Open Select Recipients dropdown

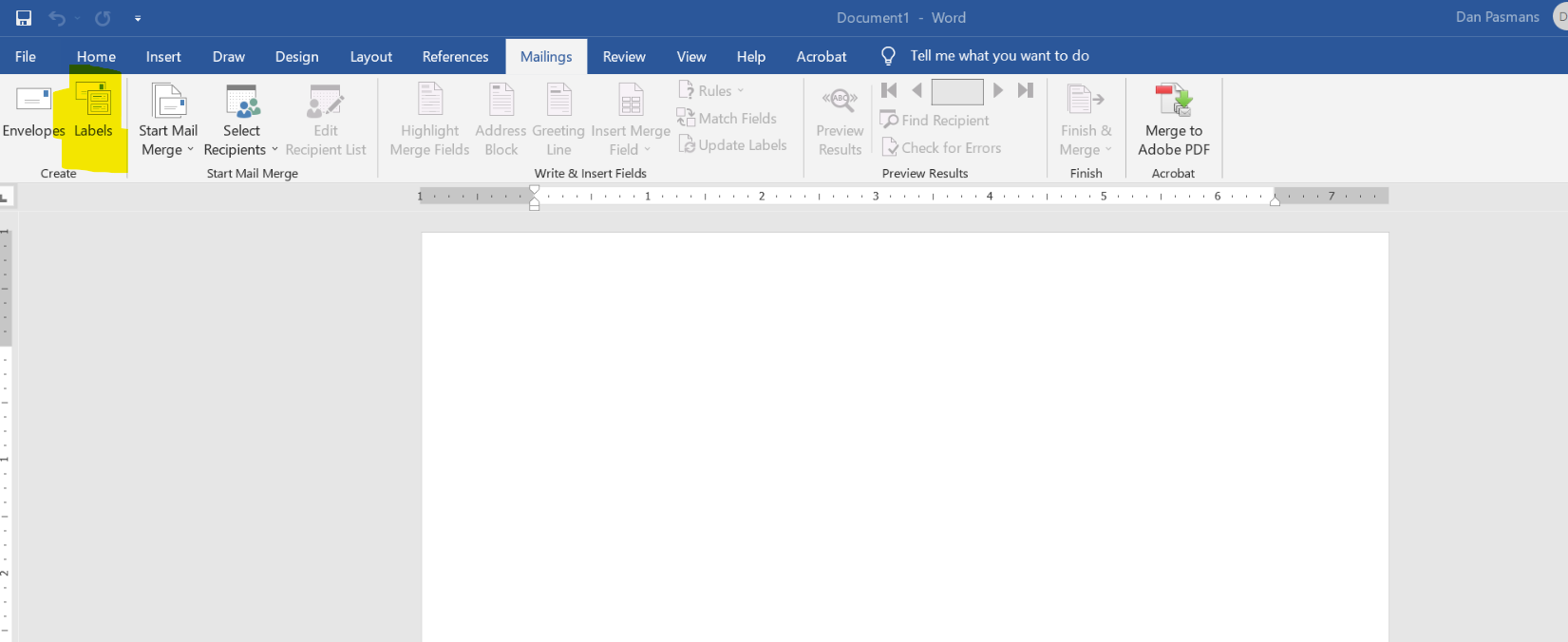tap(241, 121)
